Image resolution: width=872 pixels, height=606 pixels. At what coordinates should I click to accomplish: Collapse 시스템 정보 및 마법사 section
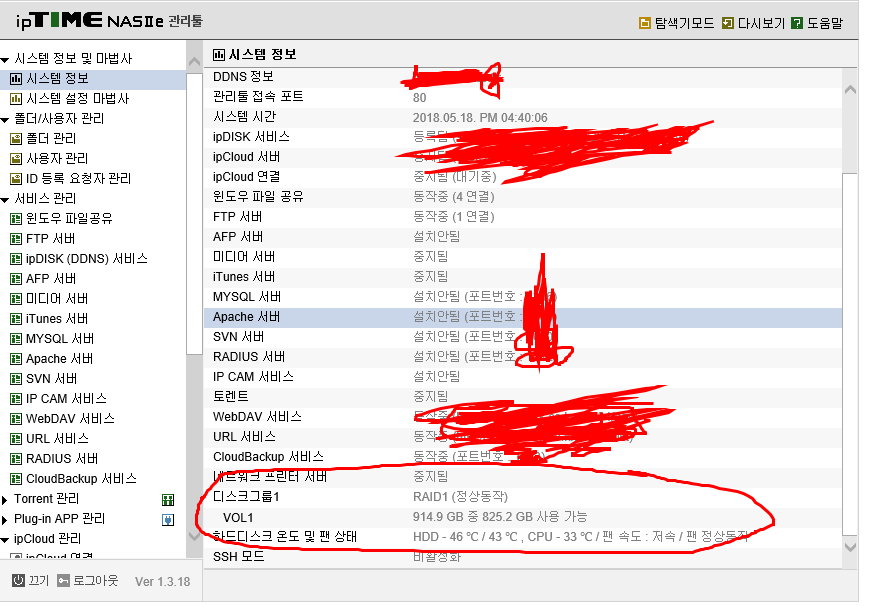tap(5, 59)
